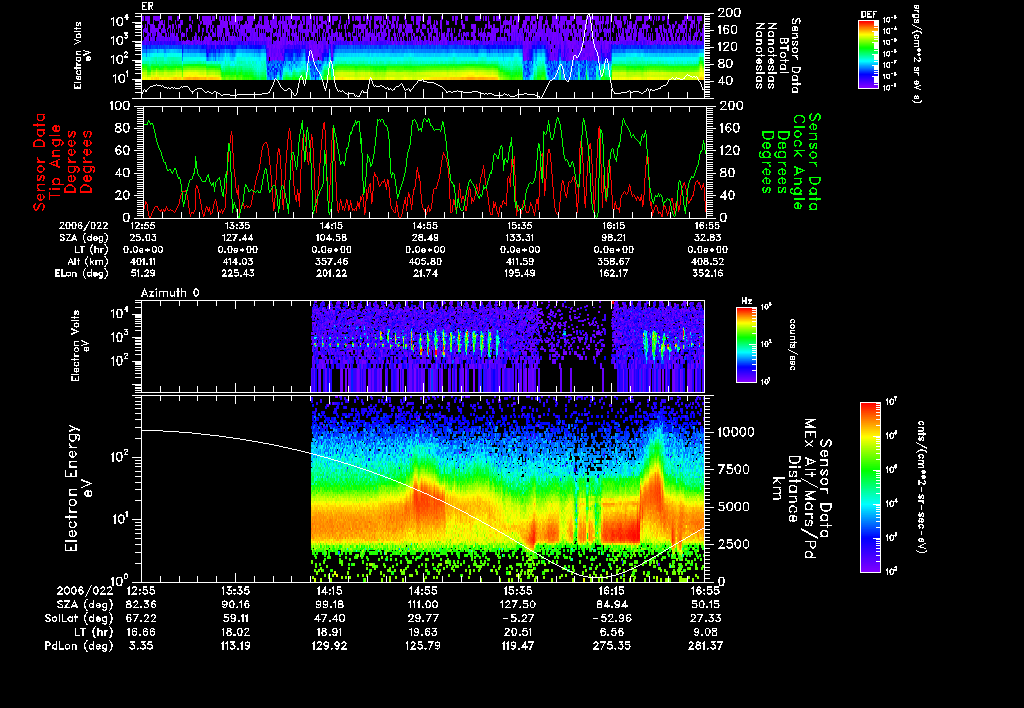The width and height of the screenshot is (1024, 708).
Task: Click the 7500 km distance tick label
Action: (736, 469)
